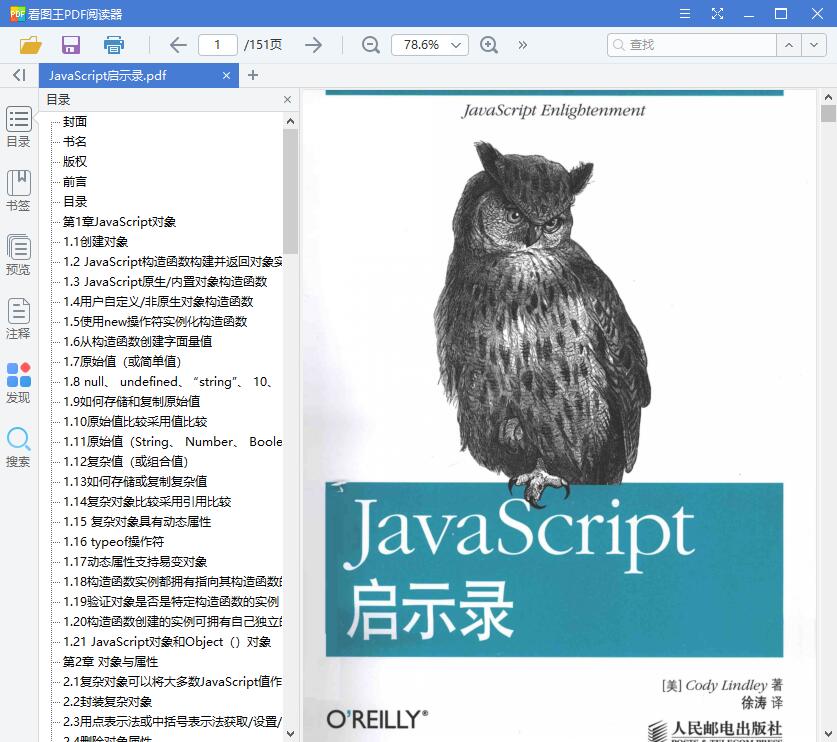This screenshot has height=742, width=837.
Task: Click the outline scrollbar up arrow
Action: [x=290, y=121]
